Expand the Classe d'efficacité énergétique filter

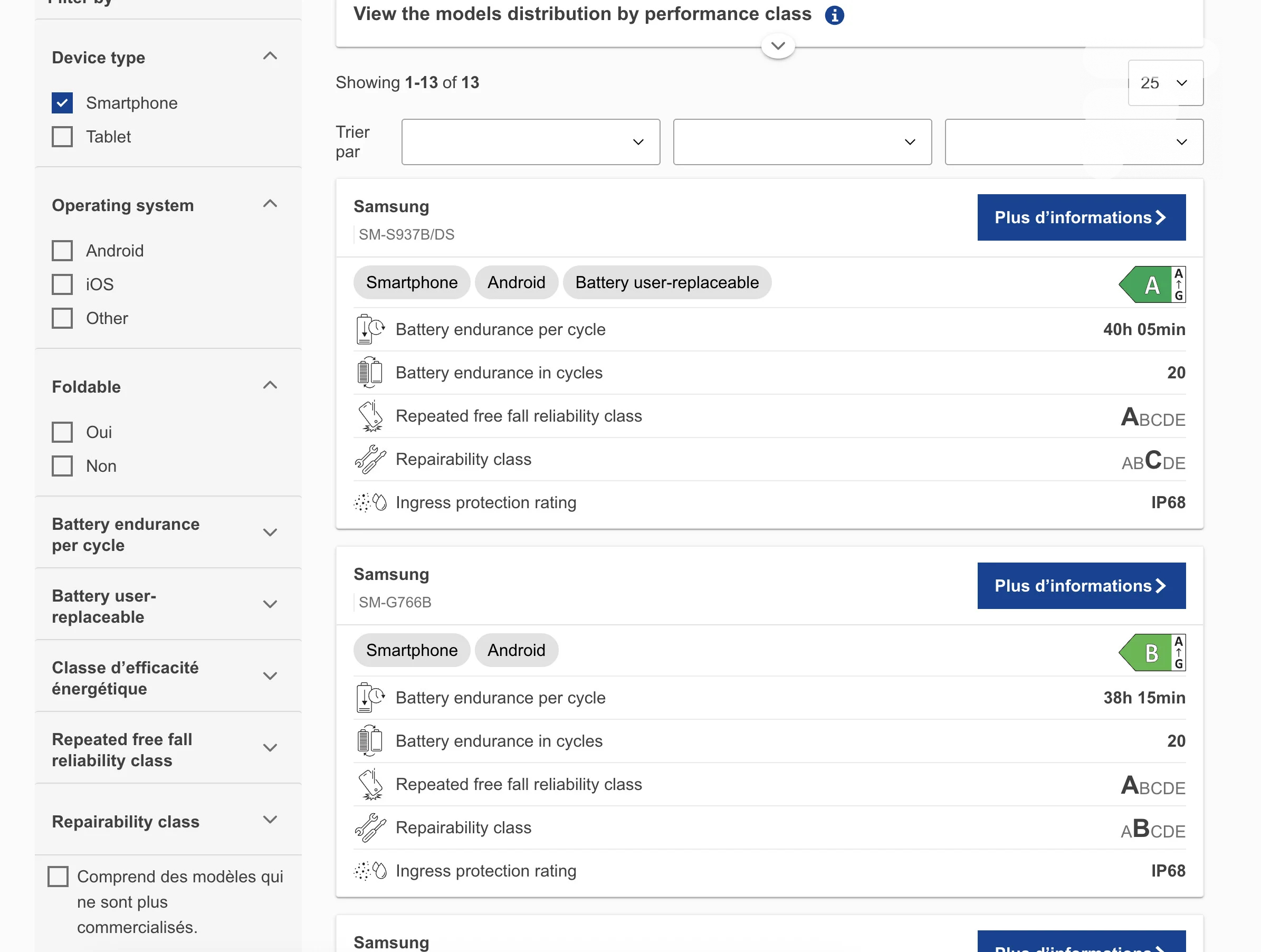(x=270, y=676)
